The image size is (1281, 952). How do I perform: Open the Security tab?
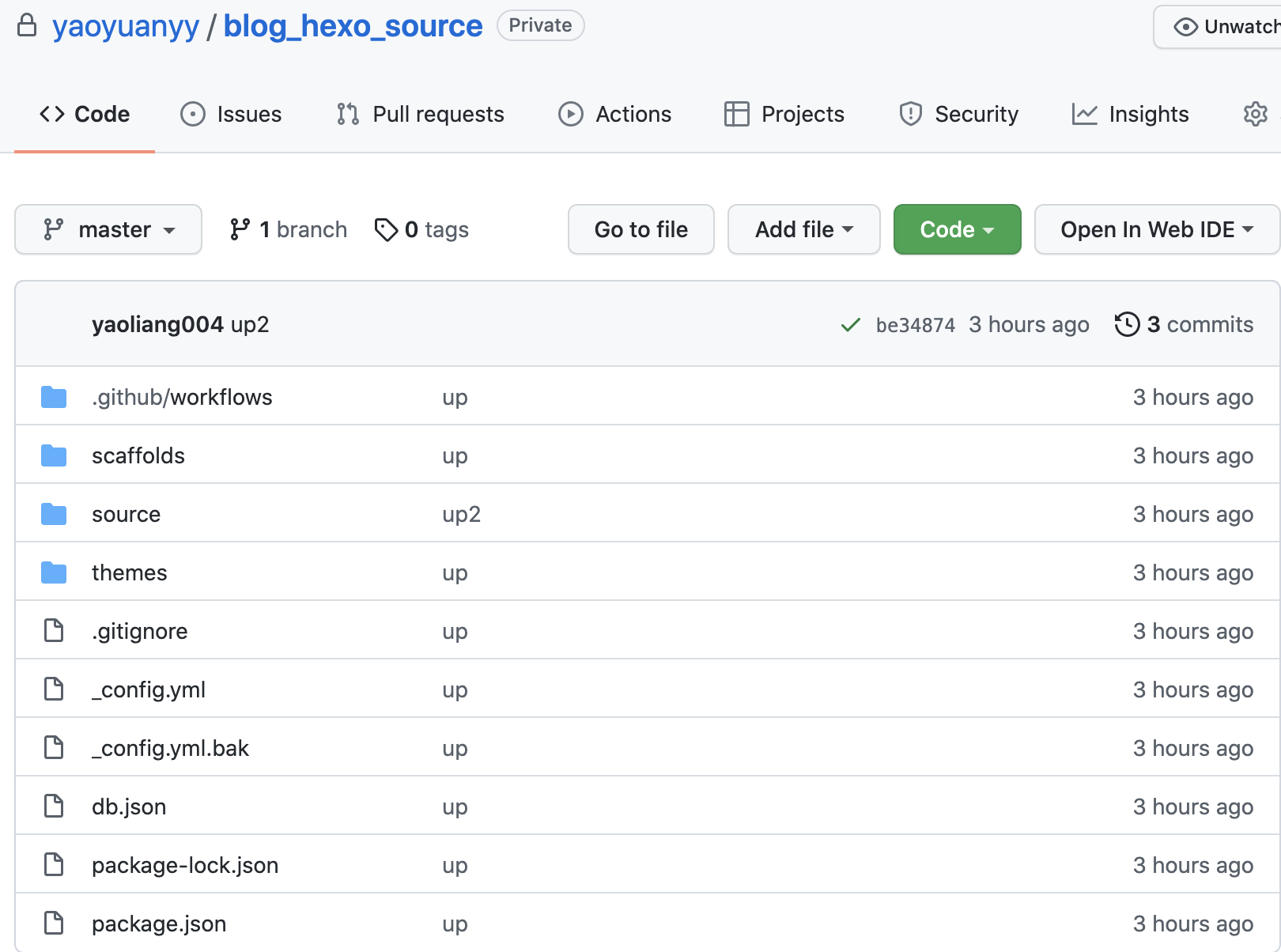(x=958, y=115)
